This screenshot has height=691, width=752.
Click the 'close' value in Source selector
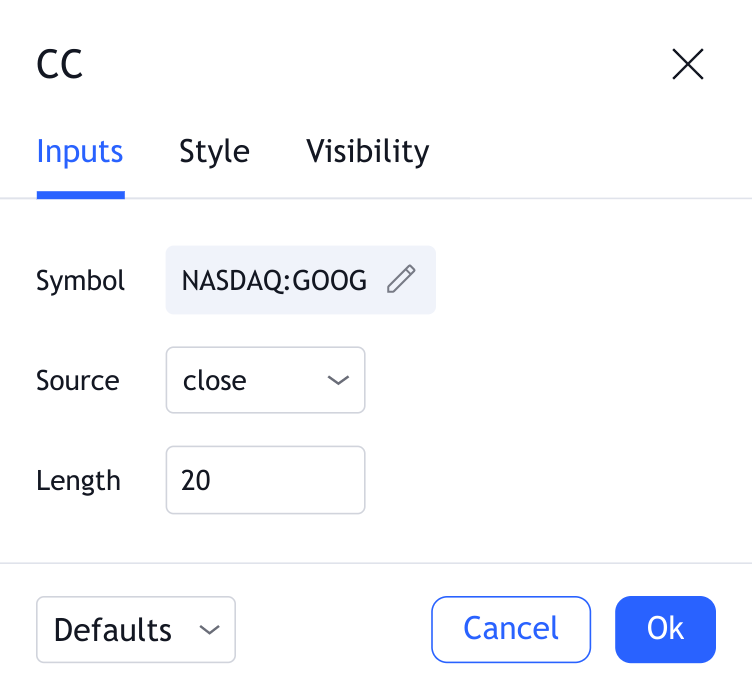pos(214,380)
